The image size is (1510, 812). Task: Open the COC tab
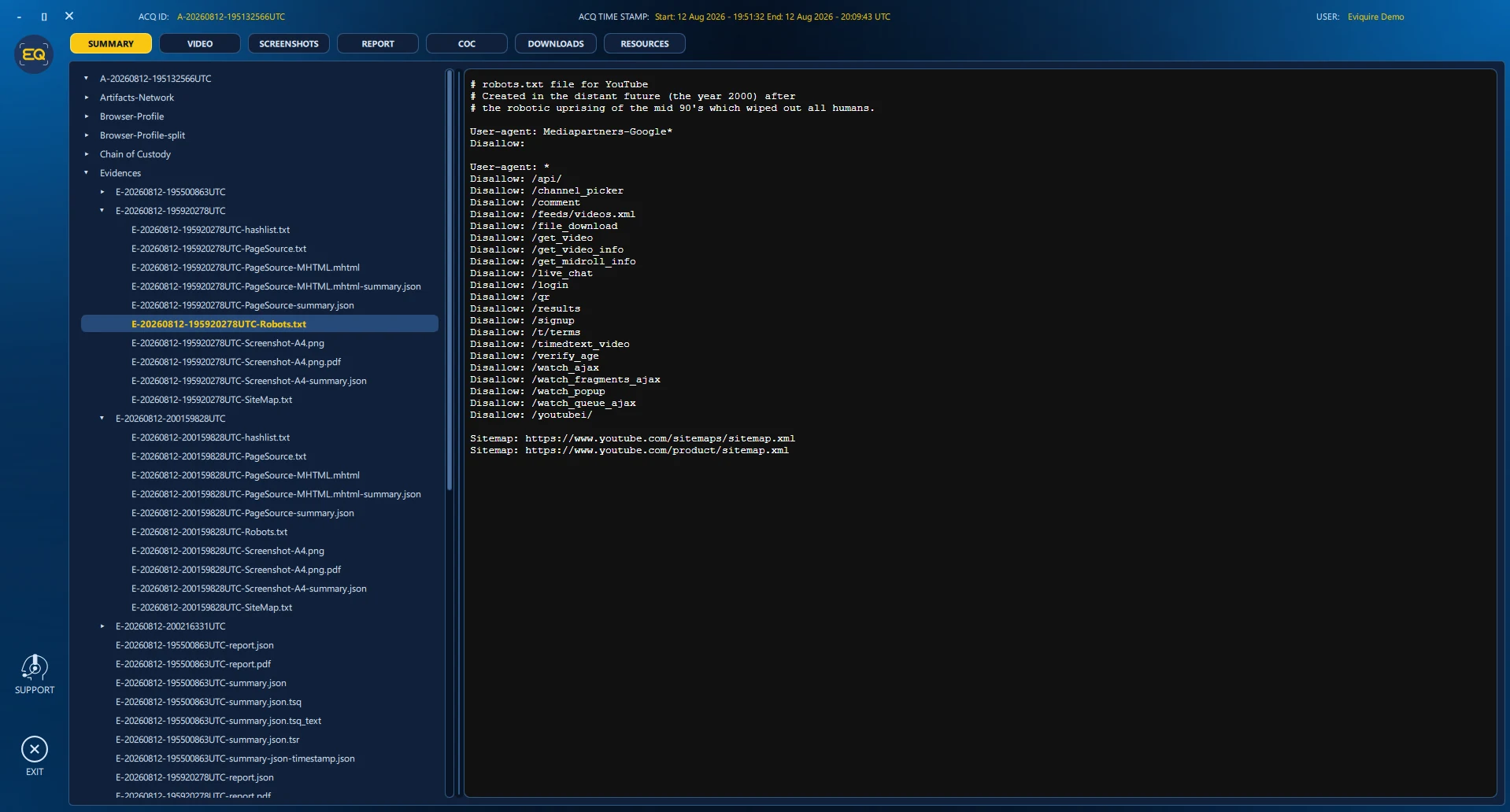[x=467, y=44]
